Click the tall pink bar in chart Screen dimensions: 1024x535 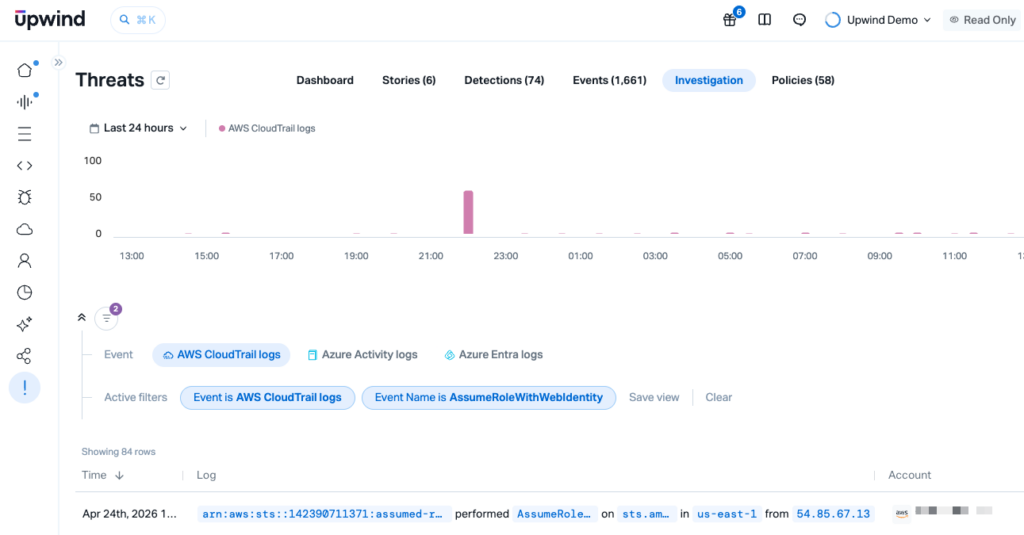[468, 212]
